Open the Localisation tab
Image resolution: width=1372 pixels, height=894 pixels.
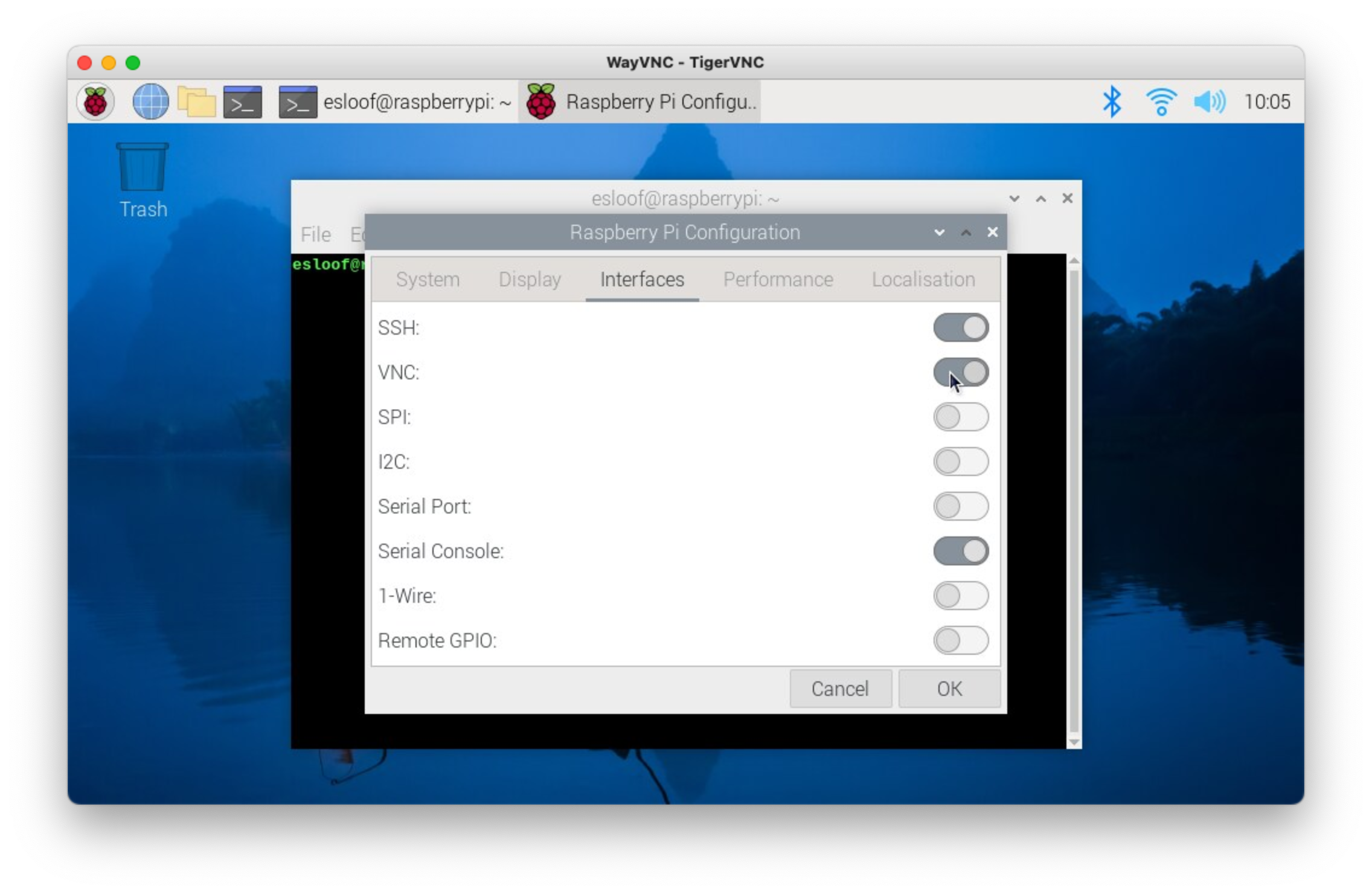[923, 279]
